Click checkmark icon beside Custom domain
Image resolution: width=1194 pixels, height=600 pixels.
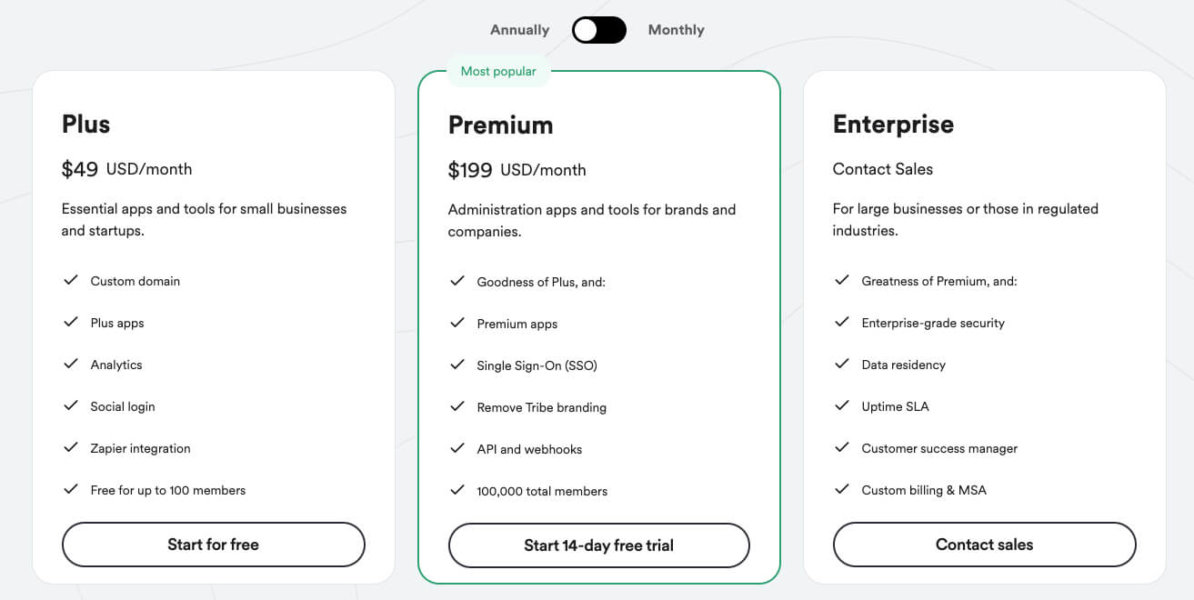[71, 281]
